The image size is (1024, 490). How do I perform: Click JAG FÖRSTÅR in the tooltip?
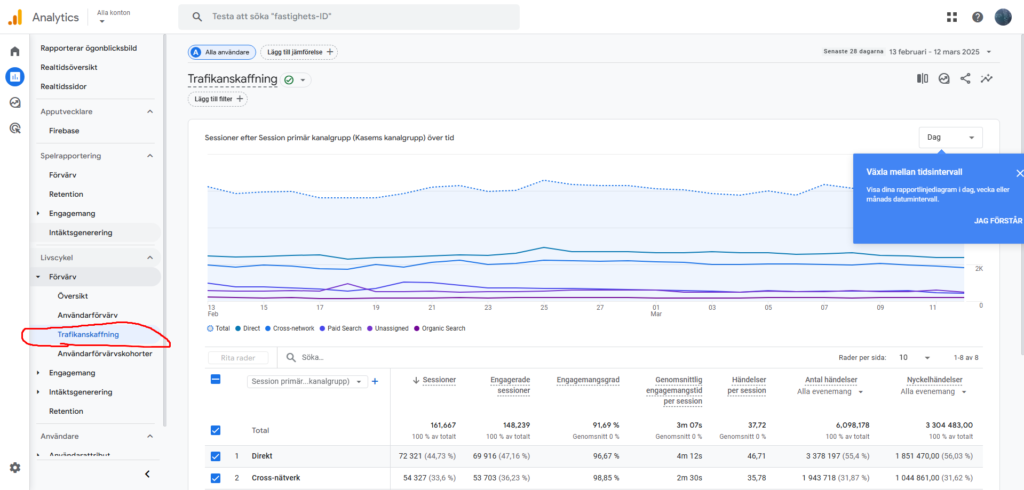998,221
